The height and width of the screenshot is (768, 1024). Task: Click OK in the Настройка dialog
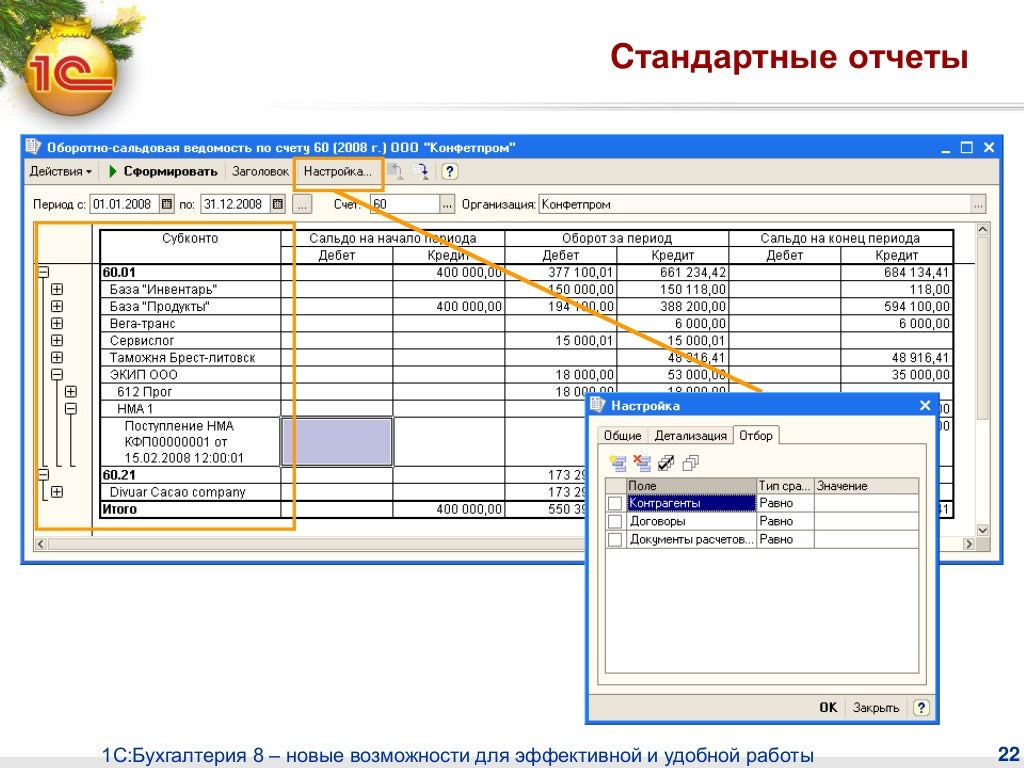(828, 707)
